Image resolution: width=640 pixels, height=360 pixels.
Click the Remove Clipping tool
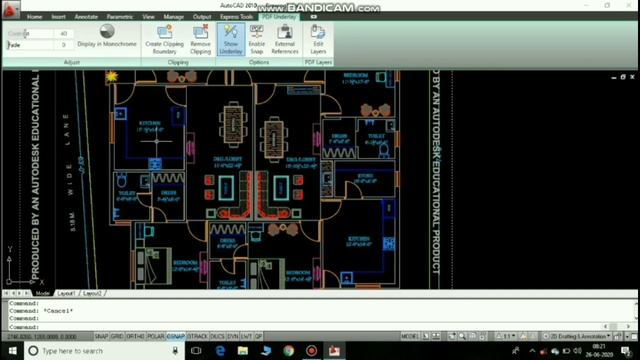[x=200, y=39]
